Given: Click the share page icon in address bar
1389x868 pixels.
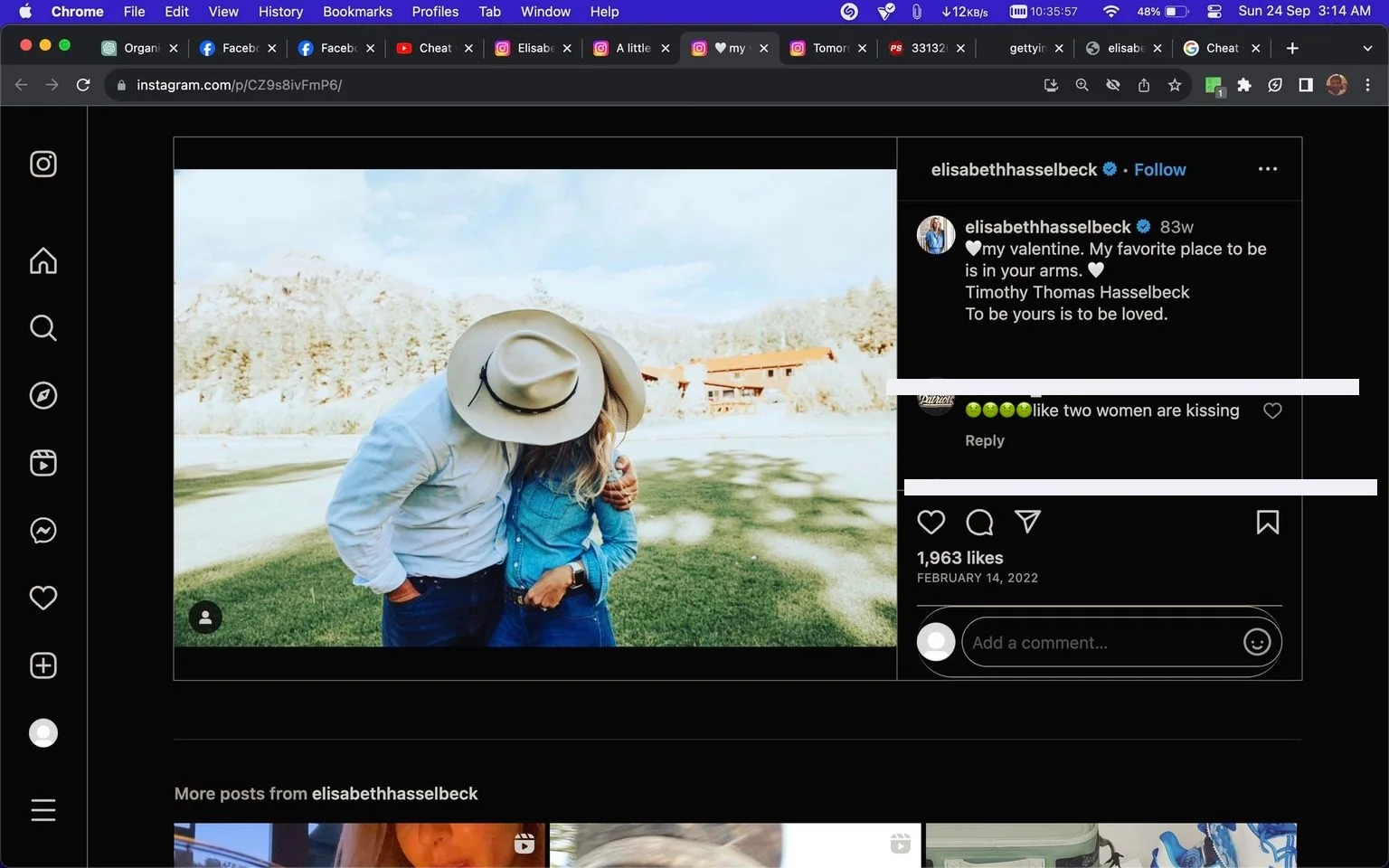Looking at the screenshot, I should tap(1144, 84).
